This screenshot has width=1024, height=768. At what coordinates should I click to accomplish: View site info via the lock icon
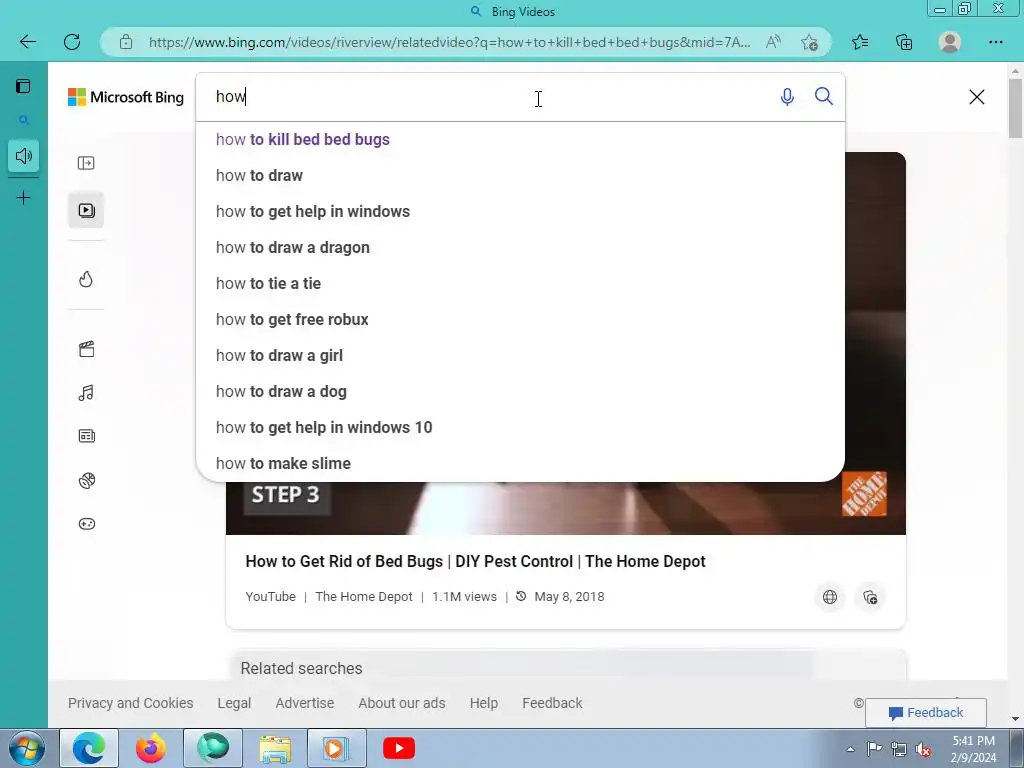[x=126, y=42]
